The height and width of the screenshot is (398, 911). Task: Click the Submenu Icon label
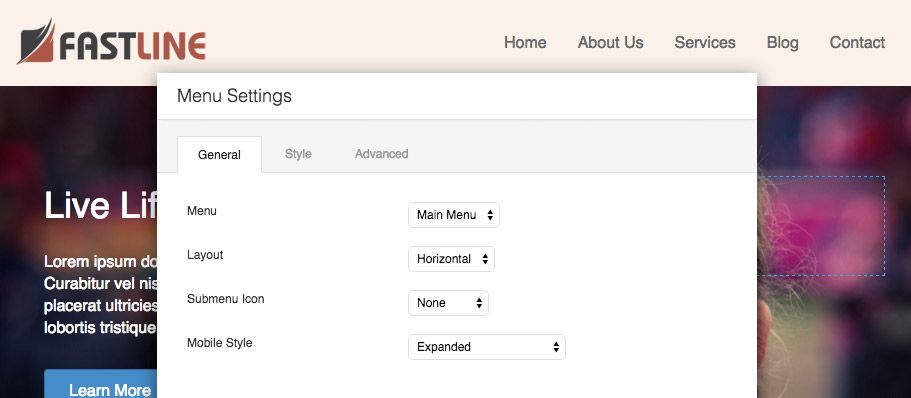point(225,299)
